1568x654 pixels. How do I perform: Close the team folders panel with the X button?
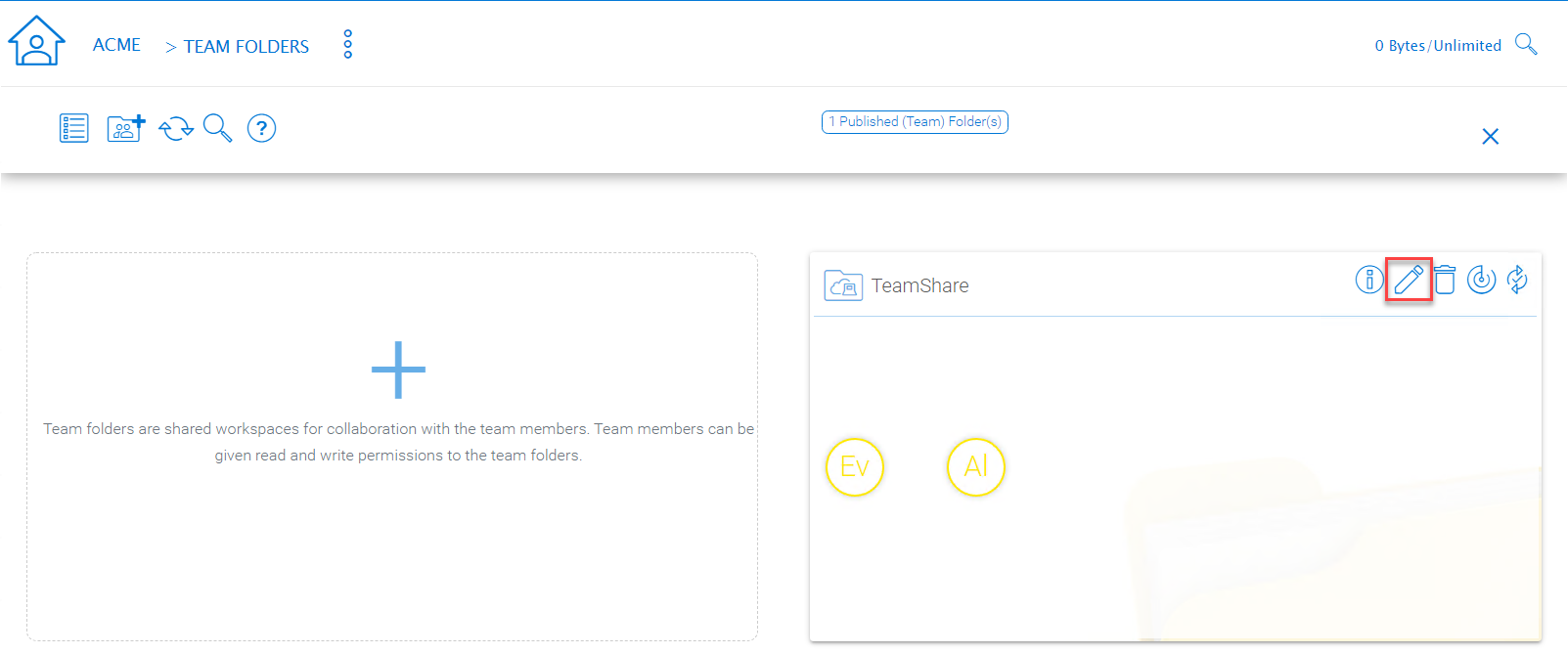coord(1490,137)
